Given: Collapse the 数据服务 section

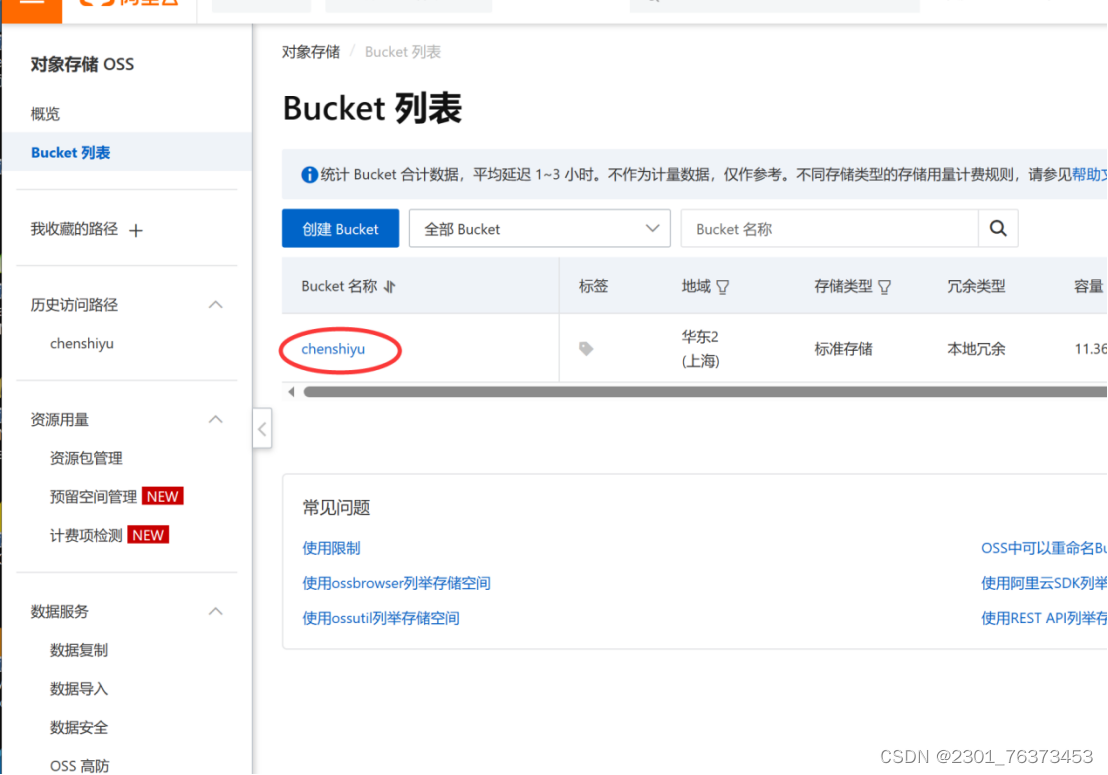Looking at the screenshot, I should 215,611.
